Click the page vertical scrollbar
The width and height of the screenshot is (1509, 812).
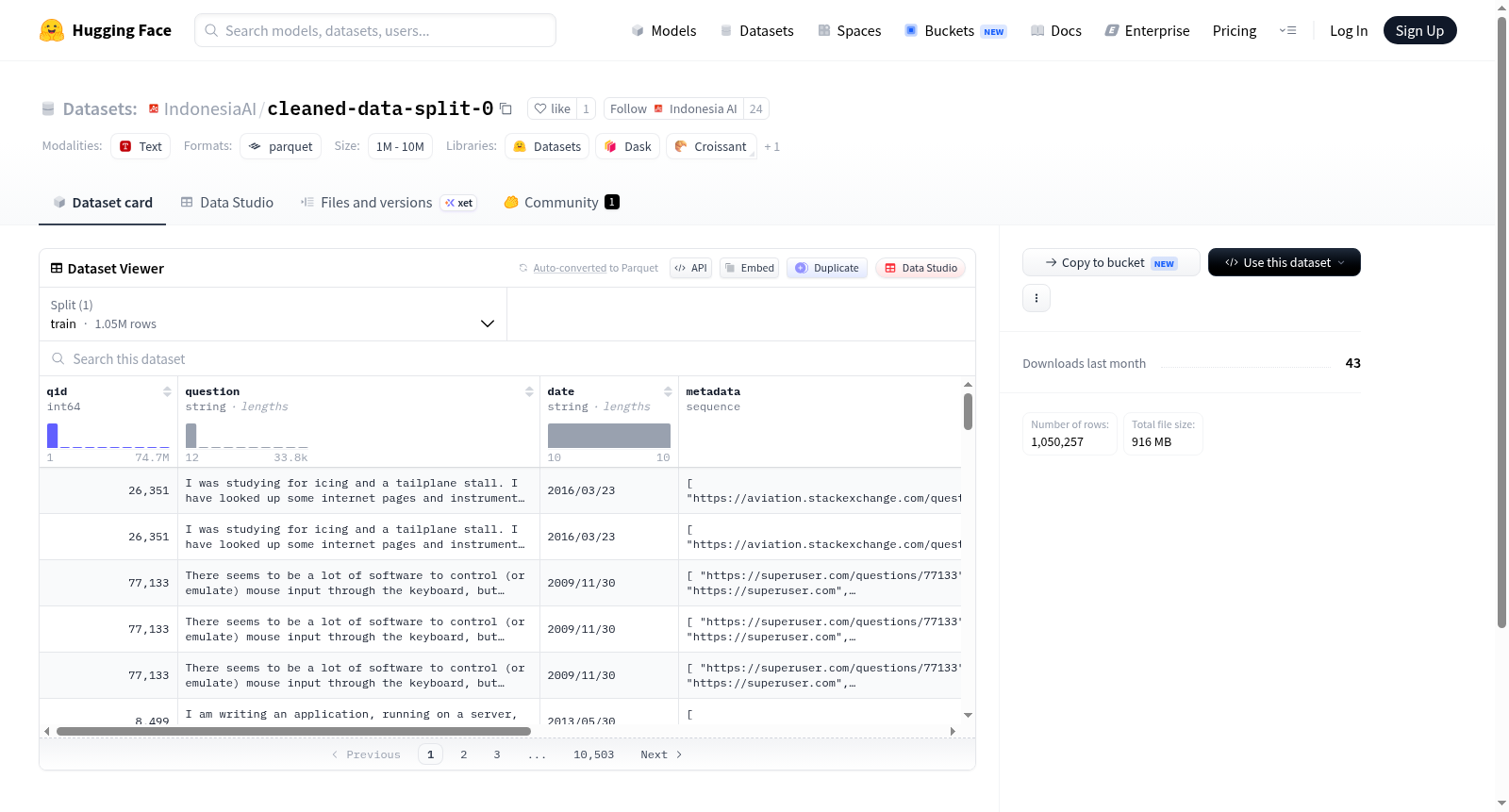[x=1501, y=321]
